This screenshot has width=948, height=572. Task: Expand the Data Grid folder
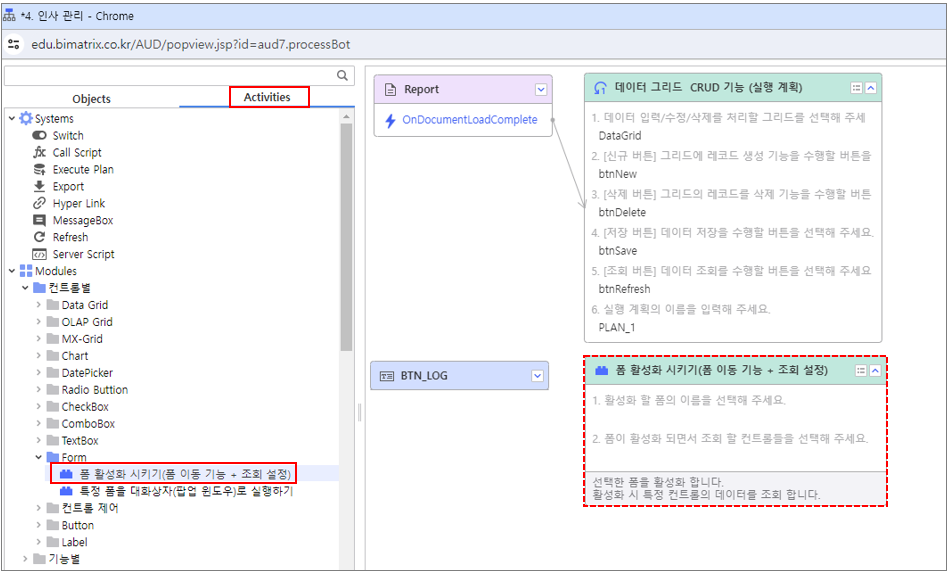point(39,306)
